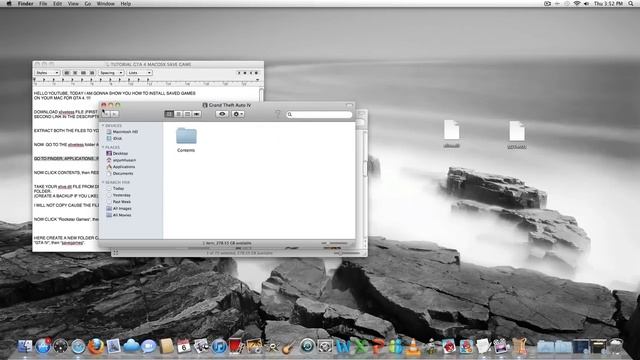
Task: Open the Lists dropdown in TextEdit
Action: 139,73
